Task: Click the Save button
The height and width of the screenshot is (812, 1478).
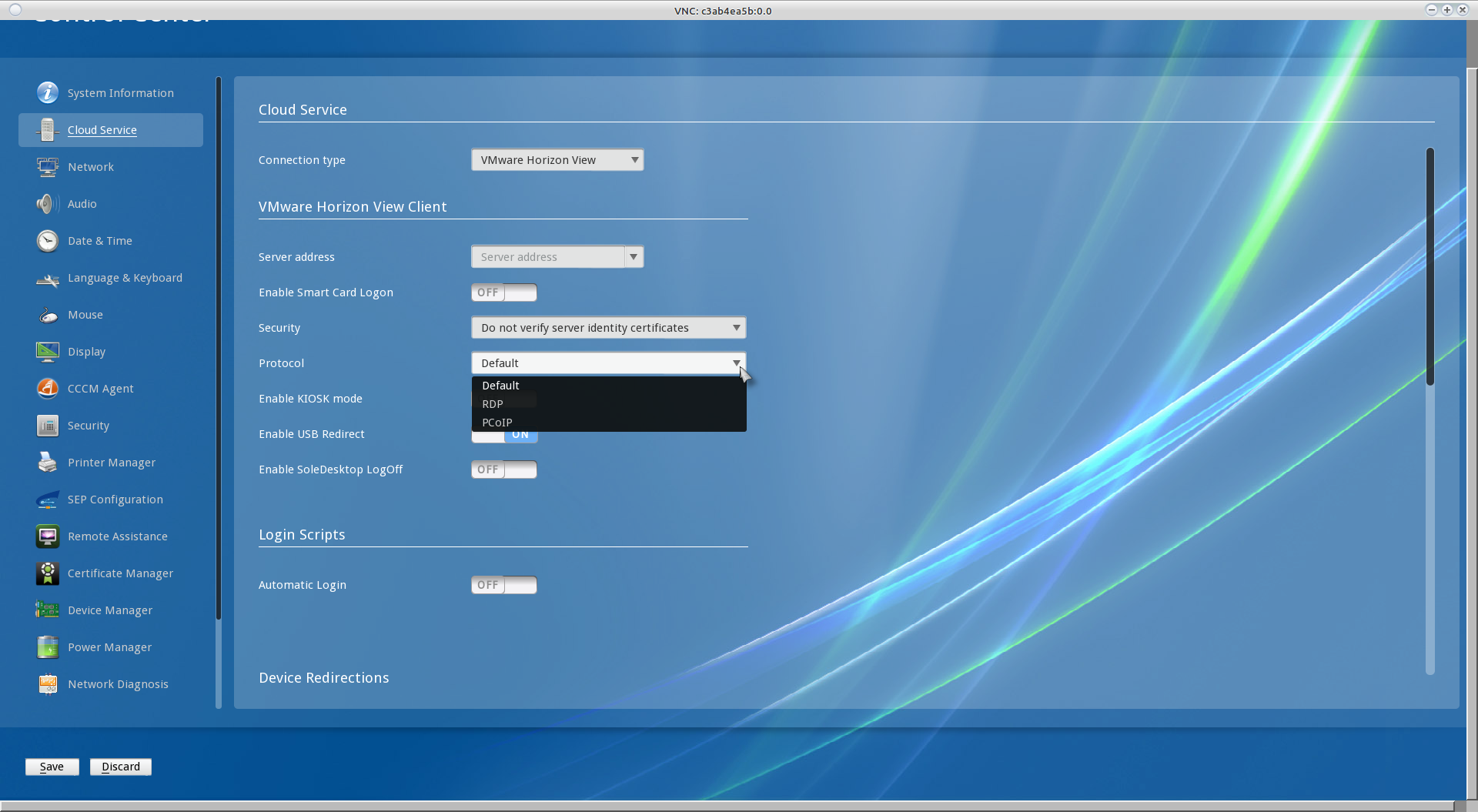Action: (52, 767)
